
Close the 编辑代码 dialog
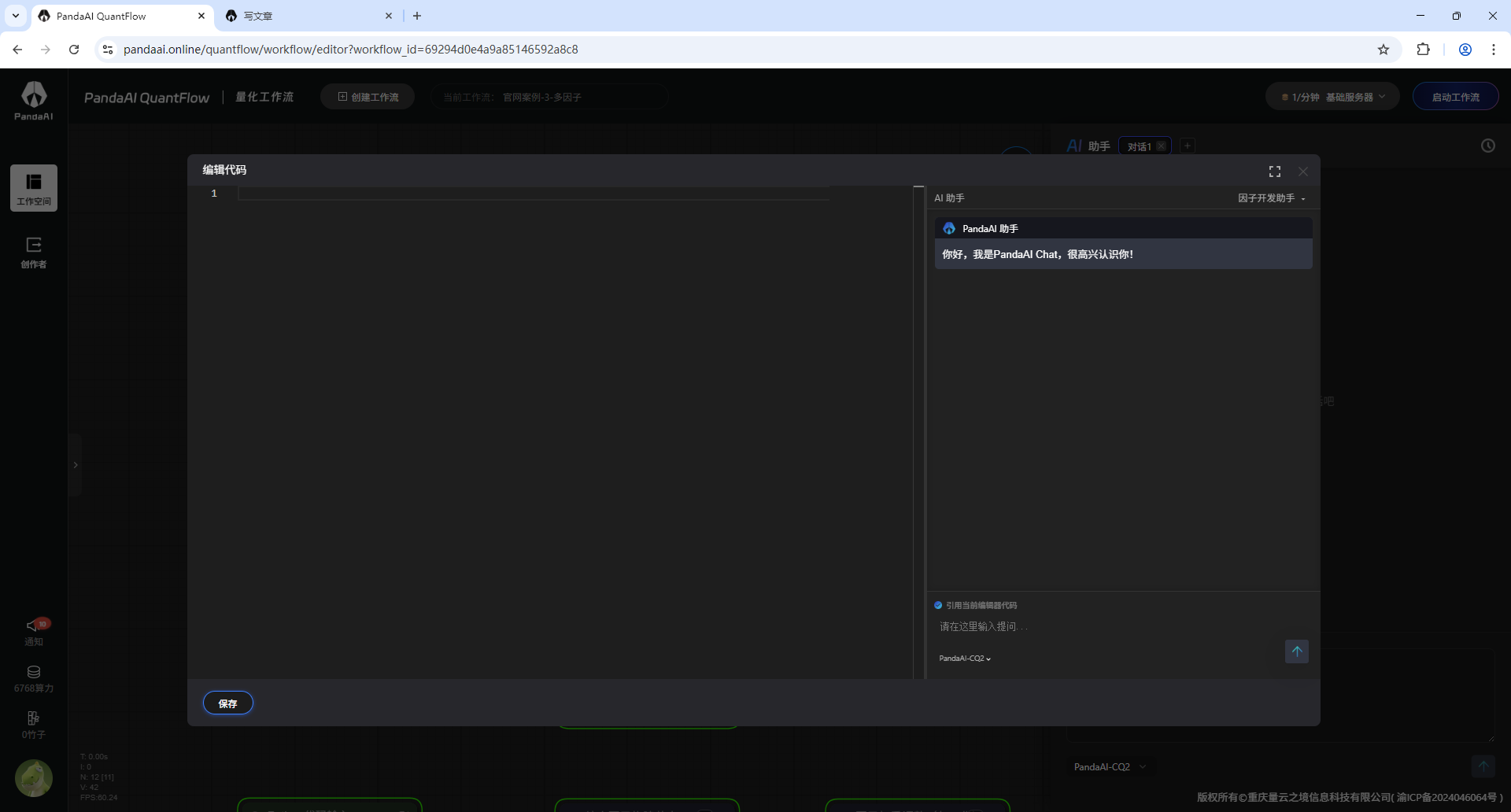[1303, 172]
